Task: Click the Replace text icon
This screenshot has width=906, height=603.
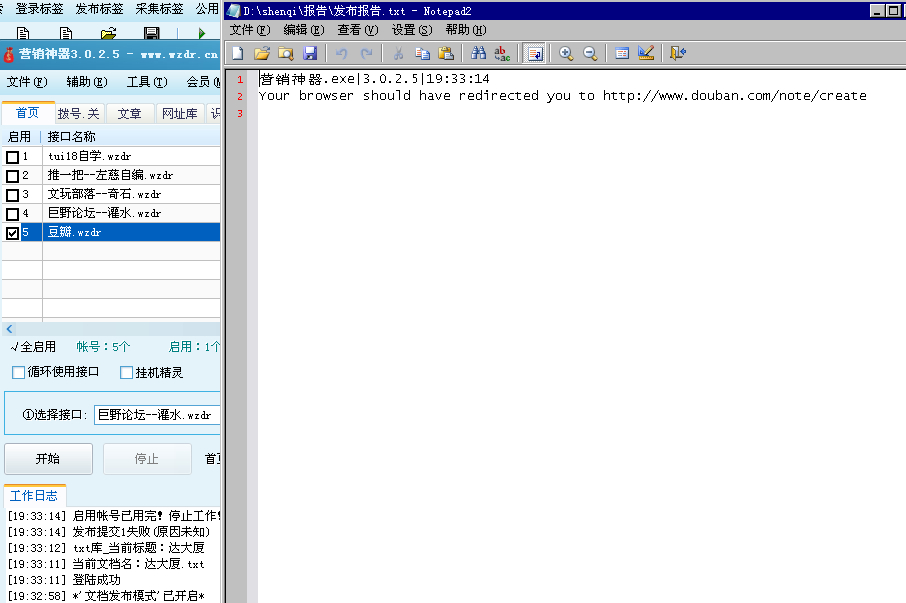Action: (x=503, y=53)
